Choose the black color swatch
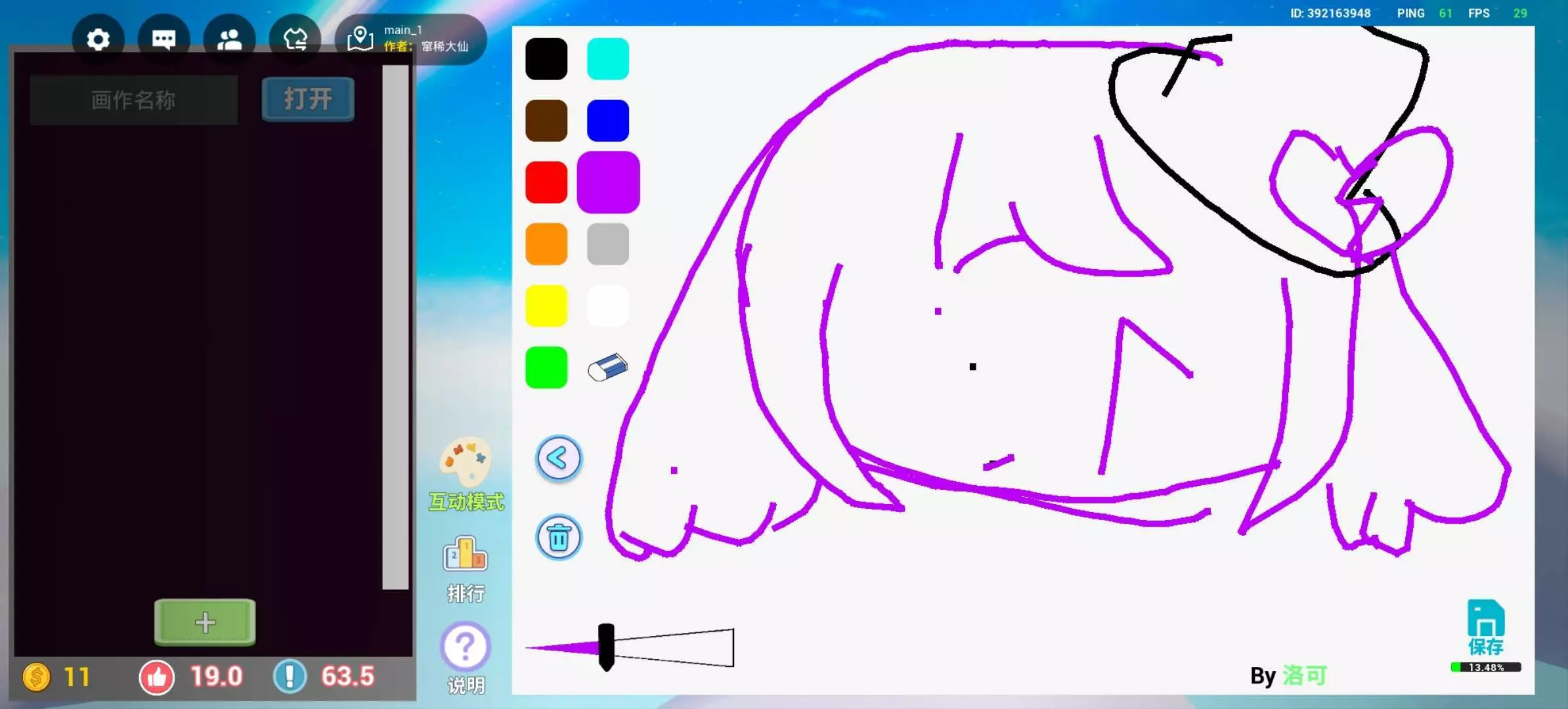Viewport: 1568px width, 709px height. (546, 59)
